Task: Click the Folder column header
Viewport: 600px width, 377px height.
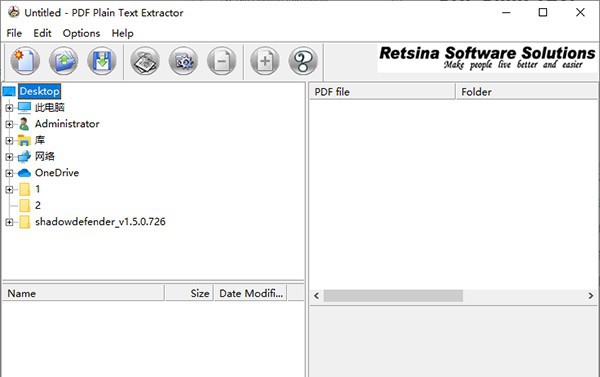Action: pos(527,92)
